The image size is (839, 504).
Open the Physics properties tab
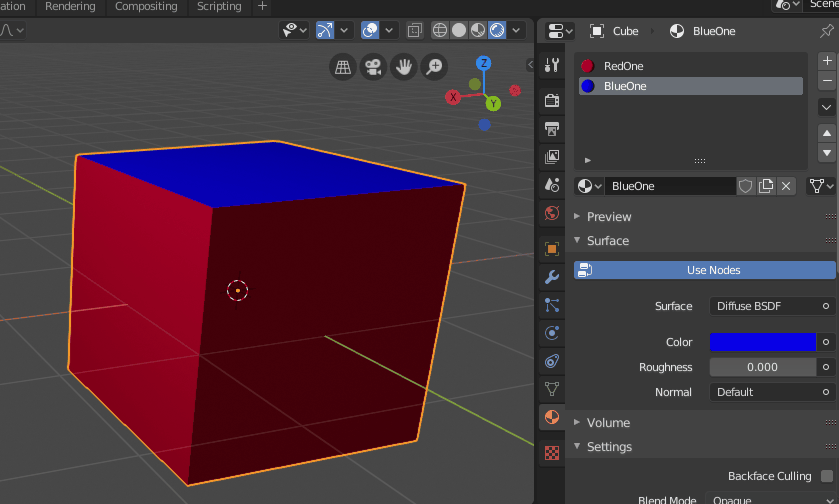click(x=552, y=333)
